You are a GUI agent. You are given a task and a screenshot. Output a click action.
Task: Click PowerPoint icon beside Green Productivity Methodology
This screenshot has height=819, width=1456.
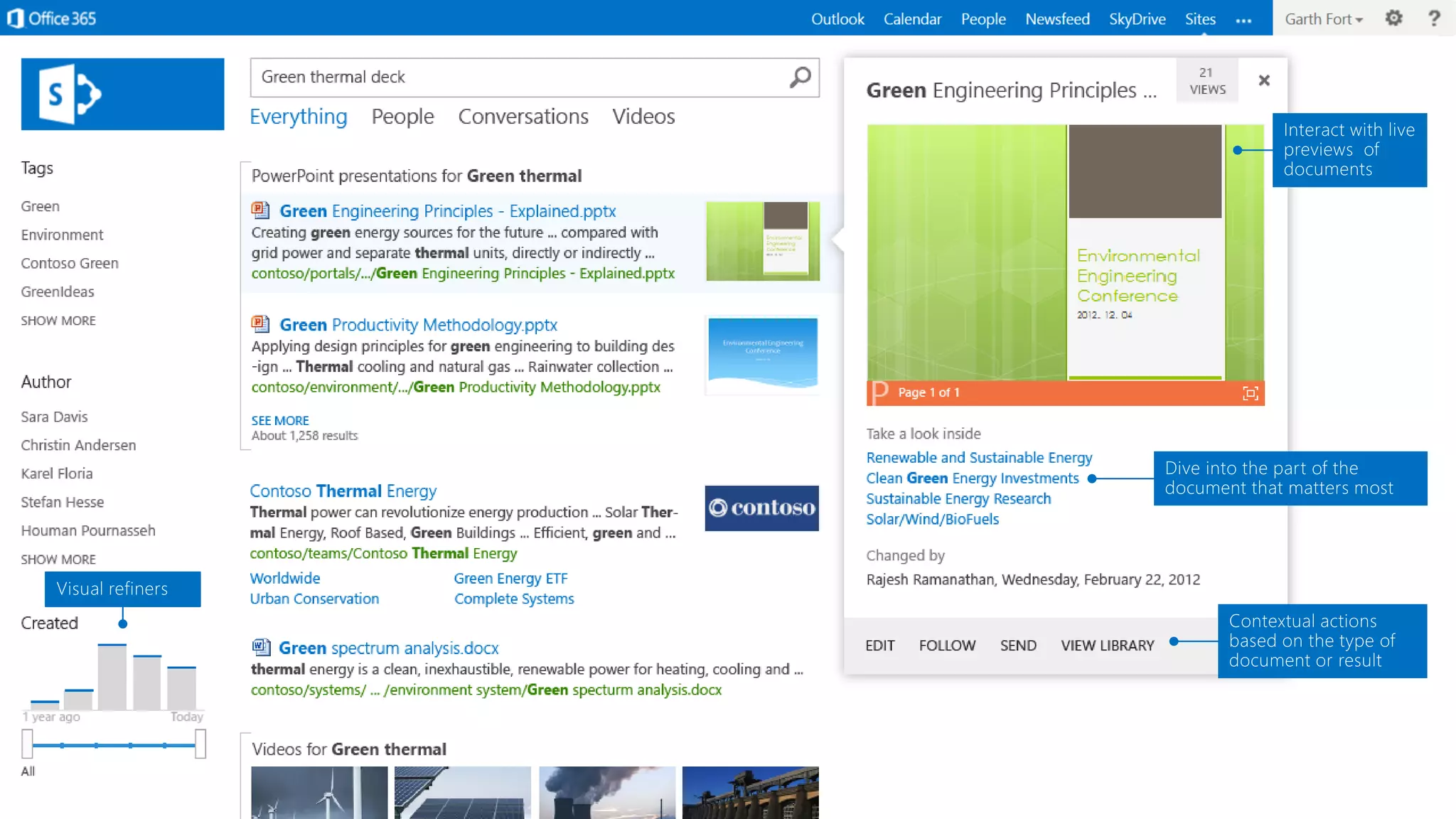260,324
